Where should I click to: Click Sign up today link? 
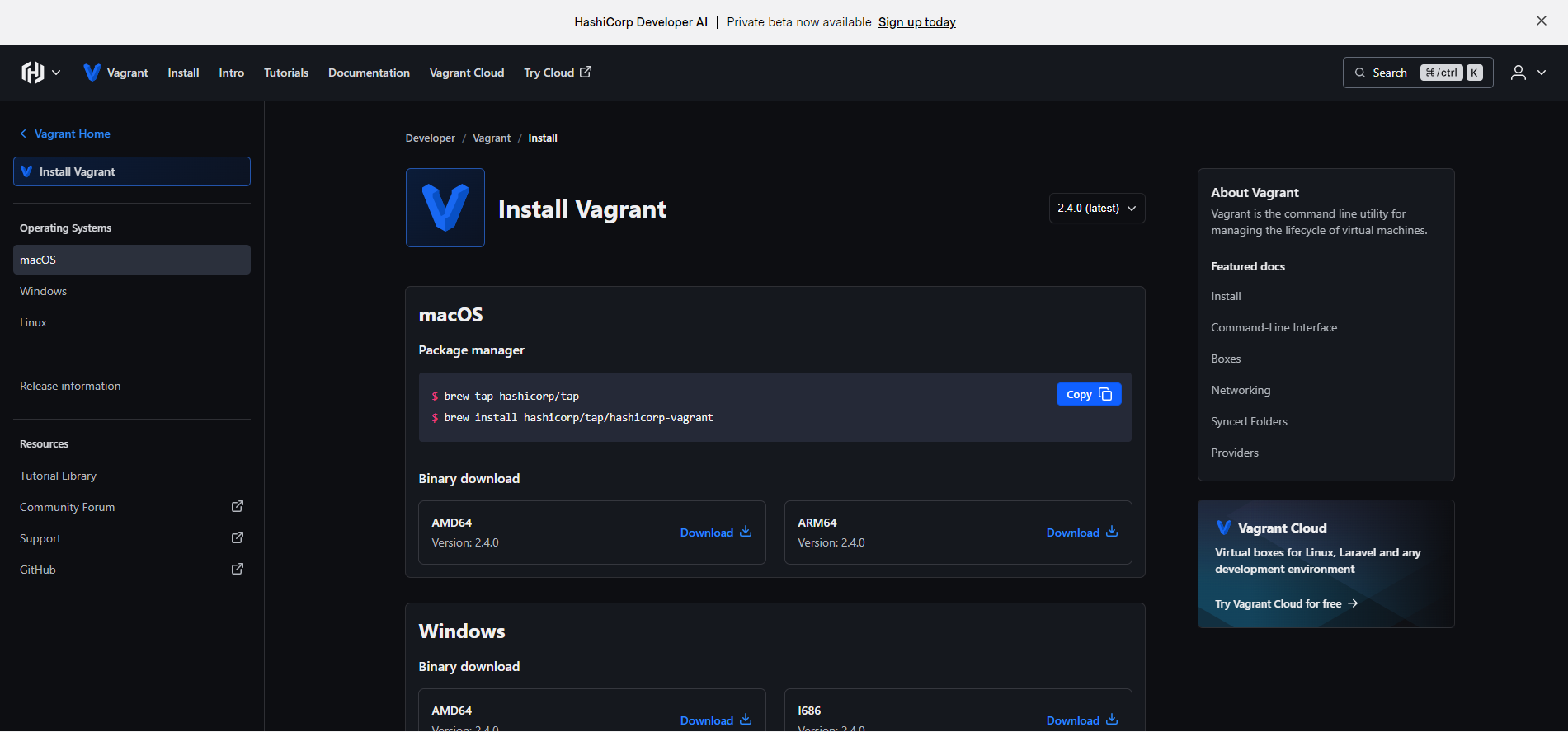(916, 22)
